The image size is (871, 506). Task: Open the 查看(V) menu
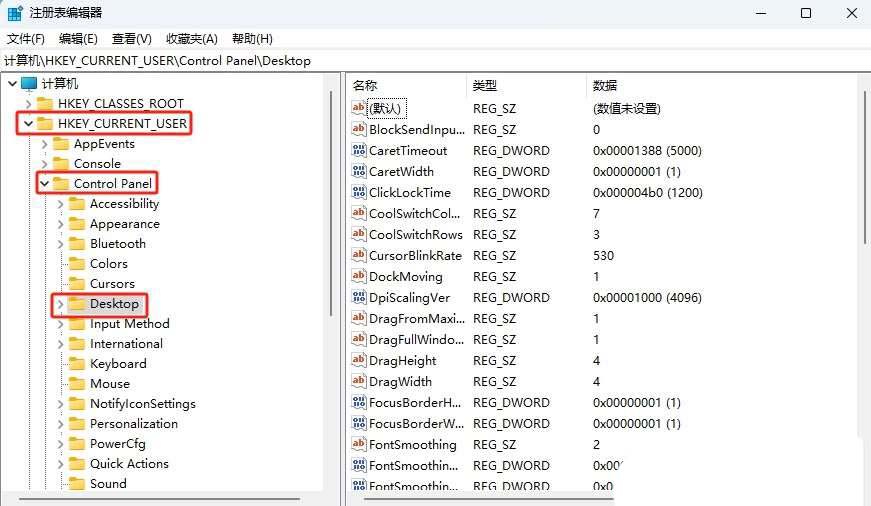click(132, 39)
